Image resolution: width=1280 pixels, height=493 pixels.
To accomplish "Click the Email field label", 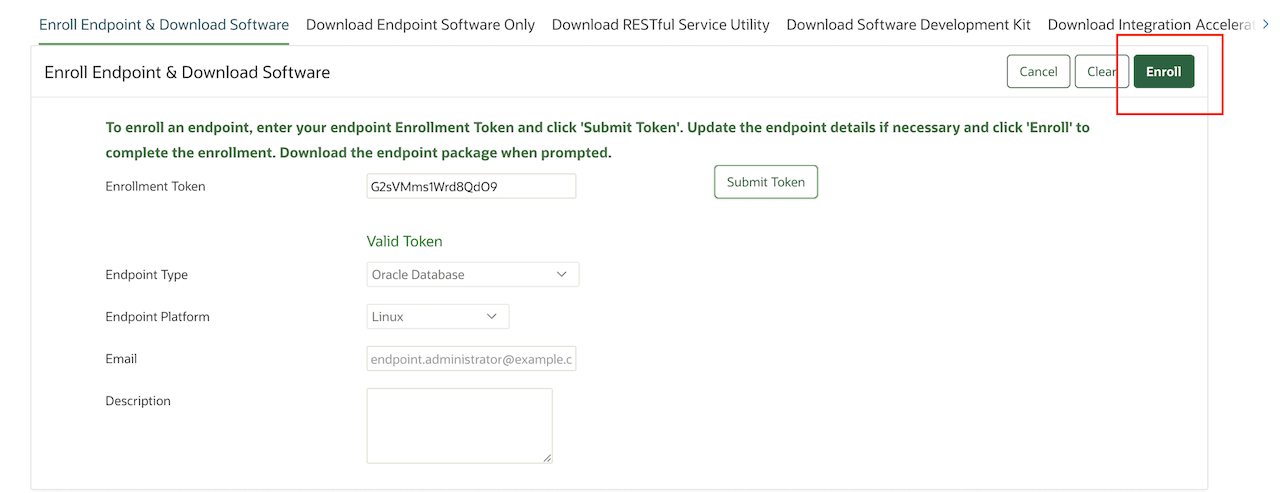I will click(121, 358).
